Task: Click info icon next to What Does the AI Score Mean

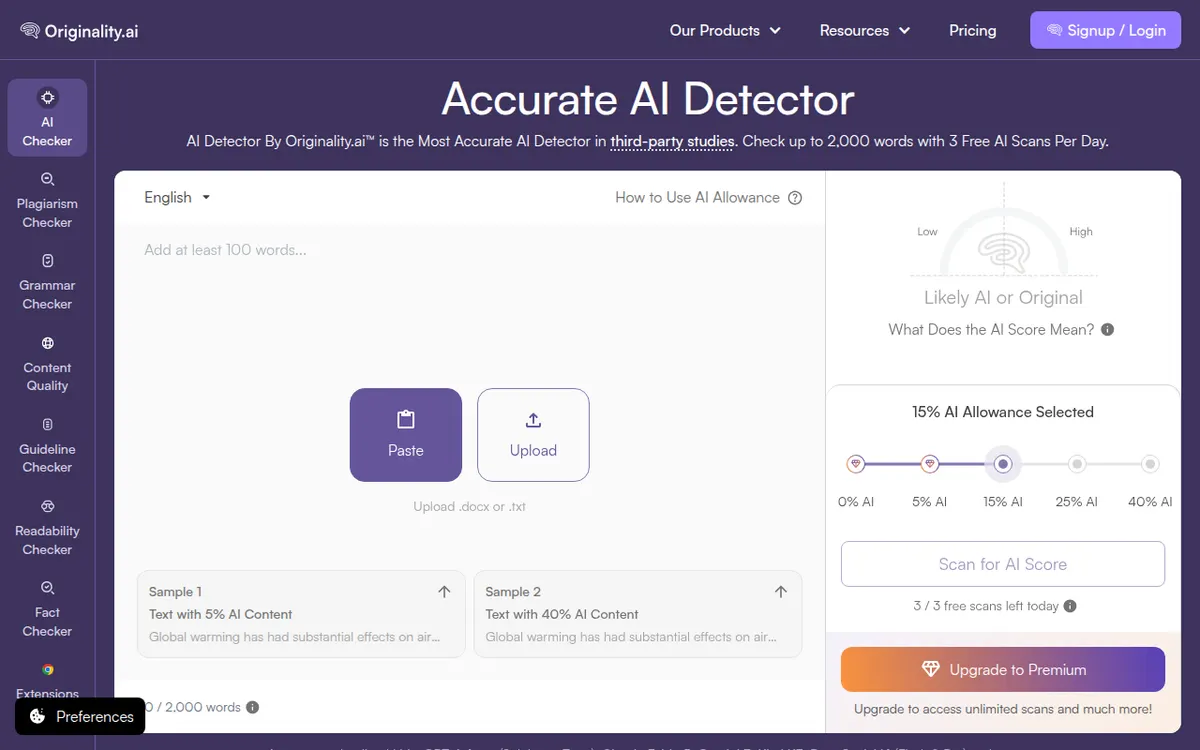Action: coord(1108,330)
